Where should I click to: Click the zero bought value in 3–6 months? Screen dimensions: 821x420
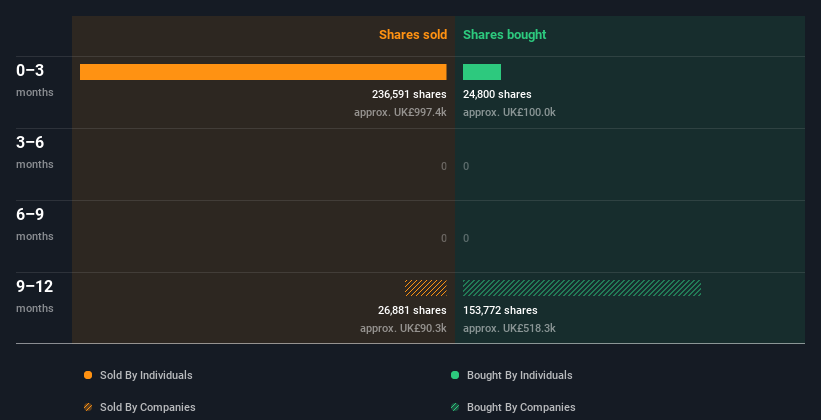click(x=466, y=167)
